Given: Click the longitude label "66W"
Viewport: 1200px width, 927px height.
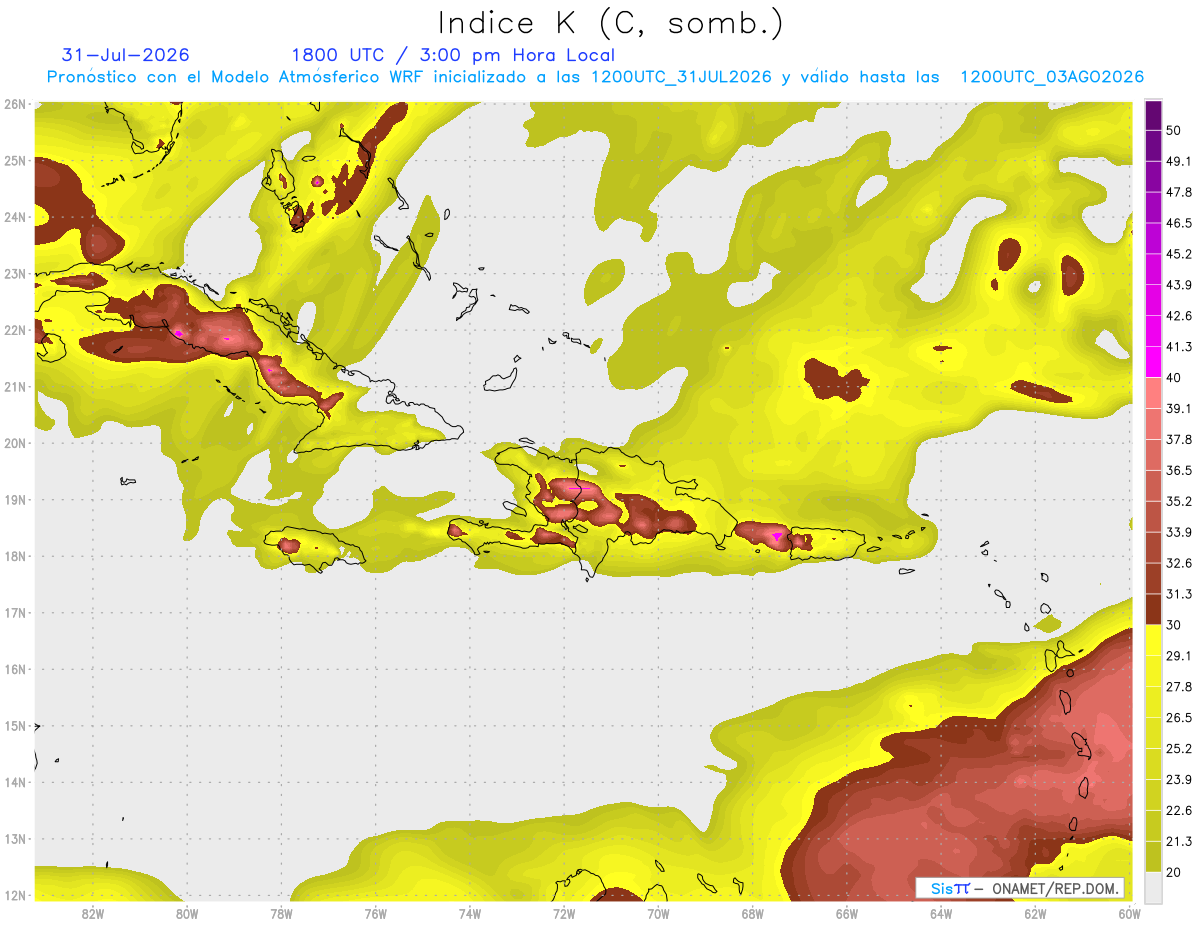Looking at the screenshot, I should click(846, 914).
